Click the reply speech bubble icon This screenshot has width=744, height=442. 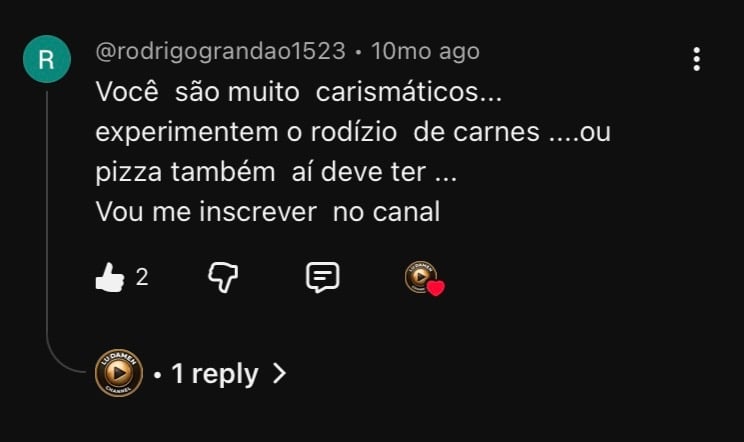point(323,277)
